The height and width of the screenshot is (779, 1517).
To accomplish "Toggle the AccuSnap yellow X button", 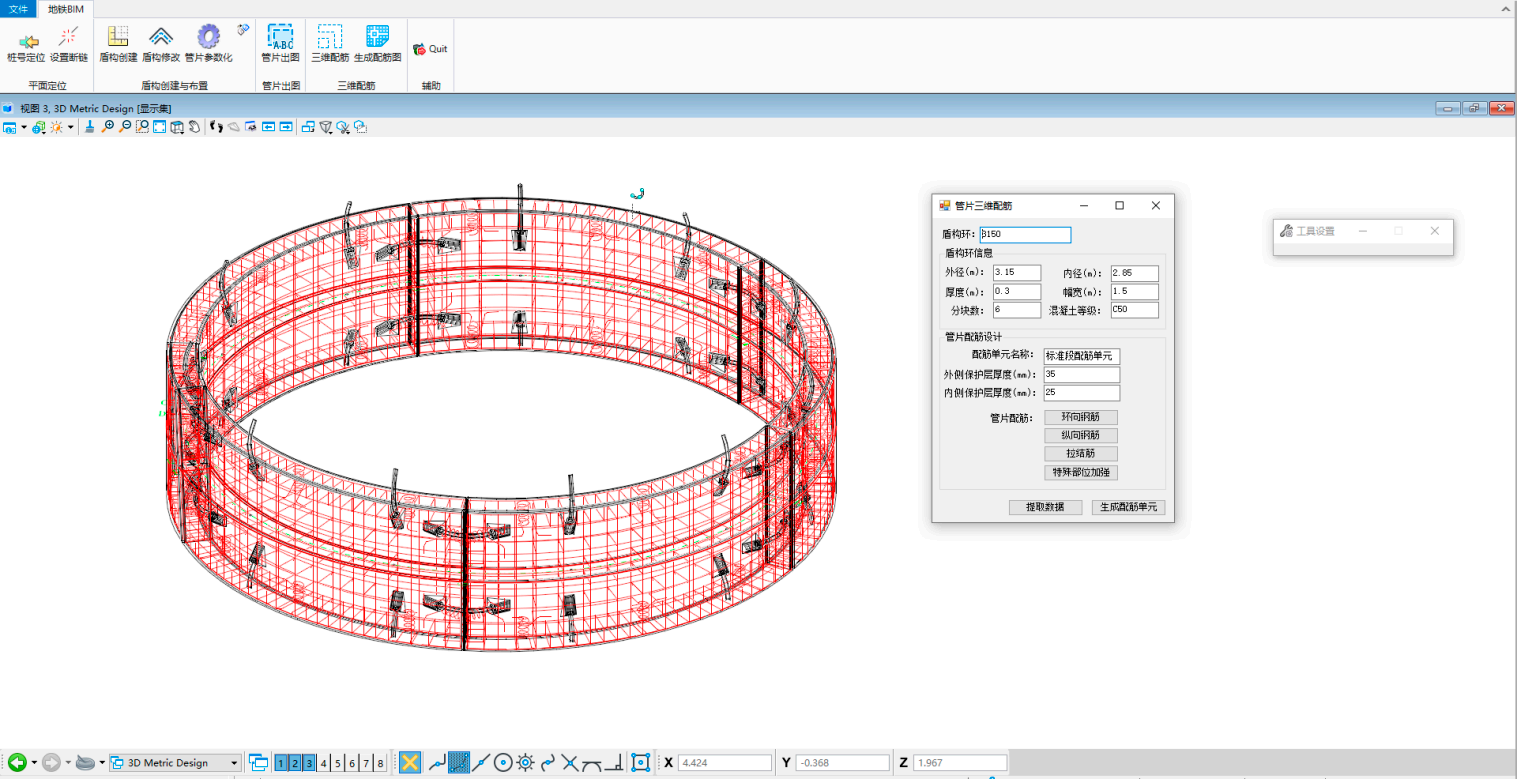I will 409,762.
